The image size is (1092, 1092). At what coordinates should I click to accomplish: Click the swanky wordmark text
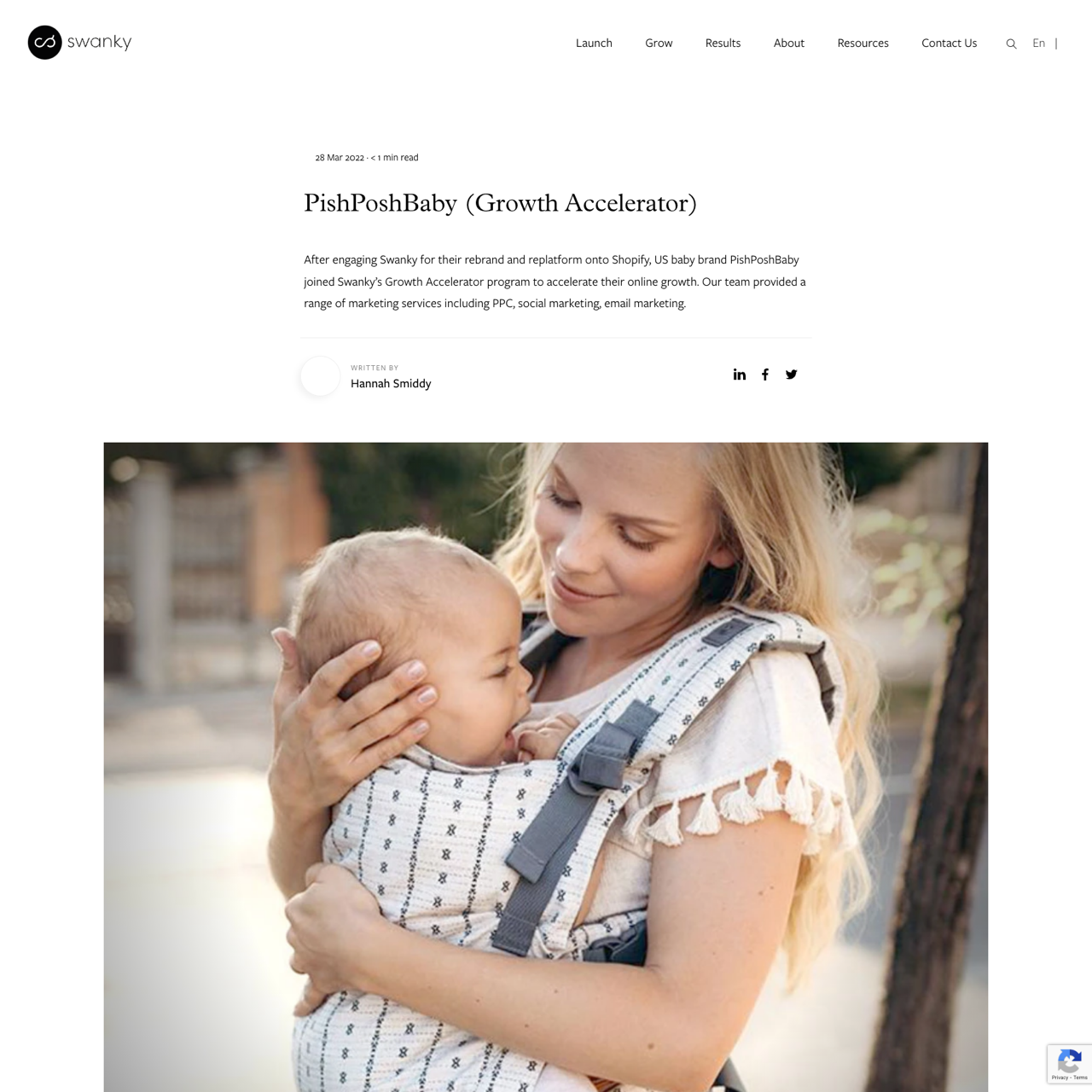point(100,42)
